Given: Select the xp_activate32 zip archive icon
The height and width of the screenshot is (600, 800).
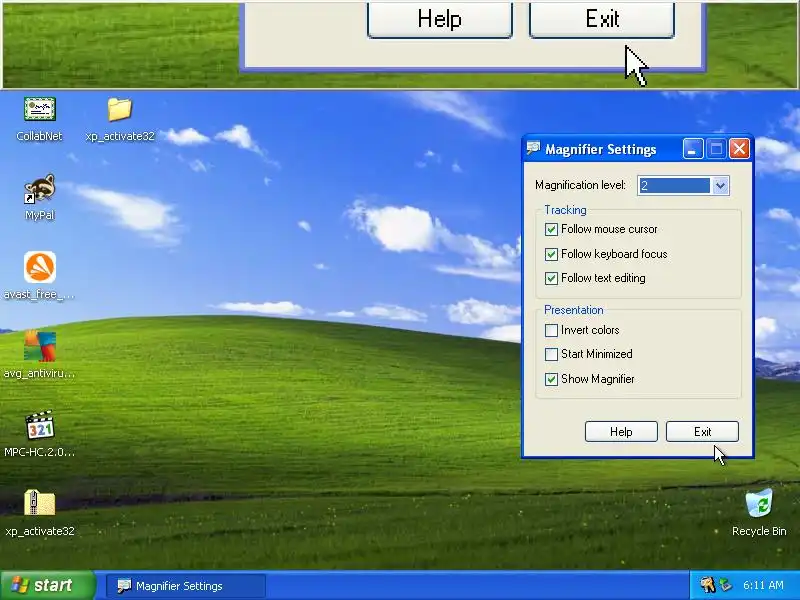Looking at the screenshot, I should coord(40,503).
